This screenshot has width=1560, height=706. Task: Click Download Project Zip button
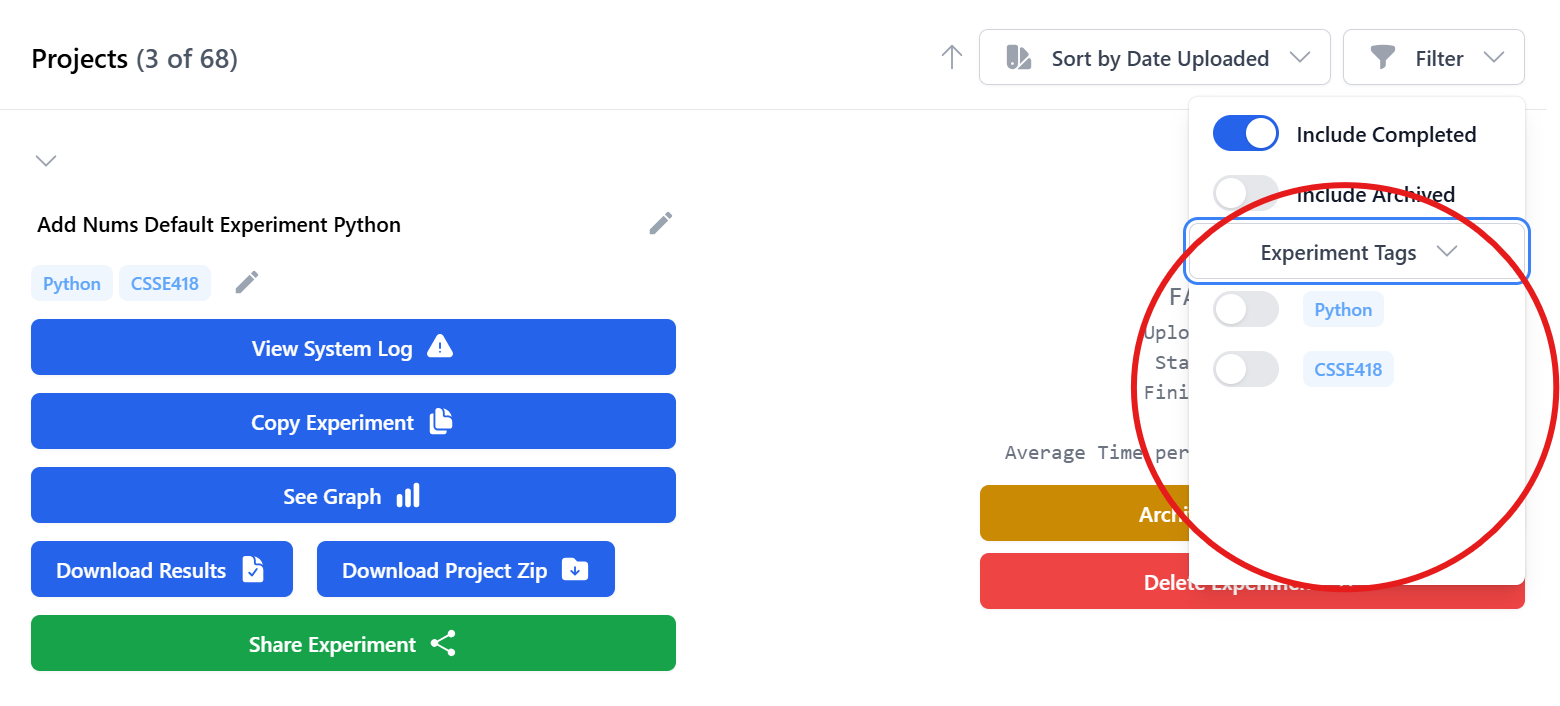coord(466,569)
